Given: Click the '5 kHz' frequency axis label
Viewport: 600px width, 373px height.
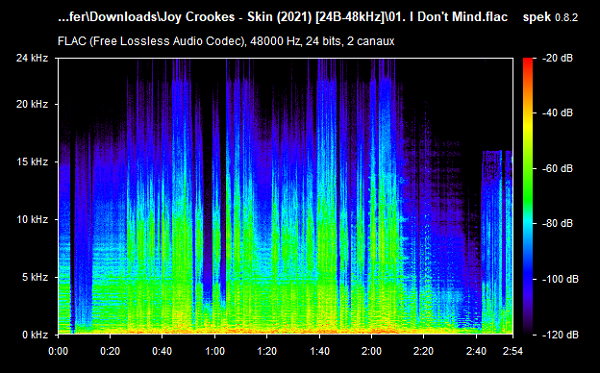Looking at the screenshot, I should click(x=35, y=277).
